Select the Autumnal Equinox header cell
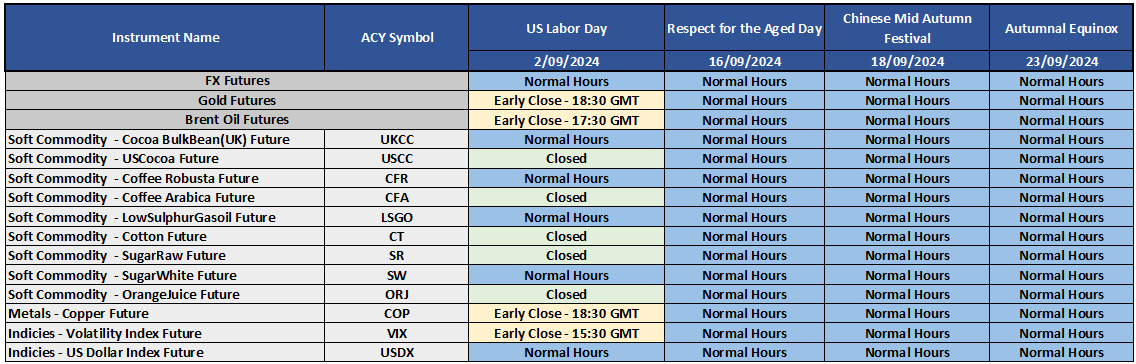This screenshot has width=1136, height=364. pos(1061,28)
